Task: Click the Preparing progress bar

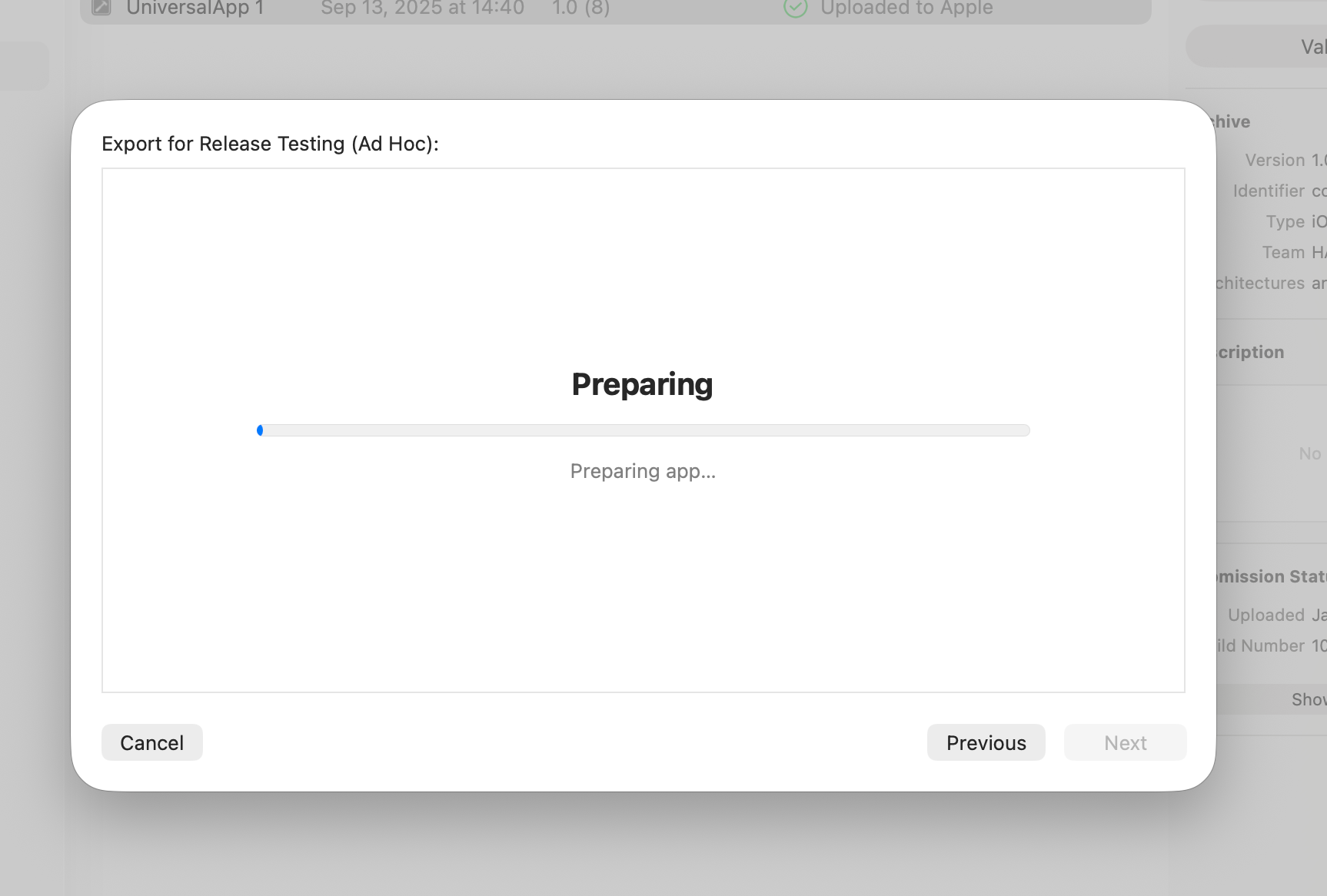Action: pos(643,430)
